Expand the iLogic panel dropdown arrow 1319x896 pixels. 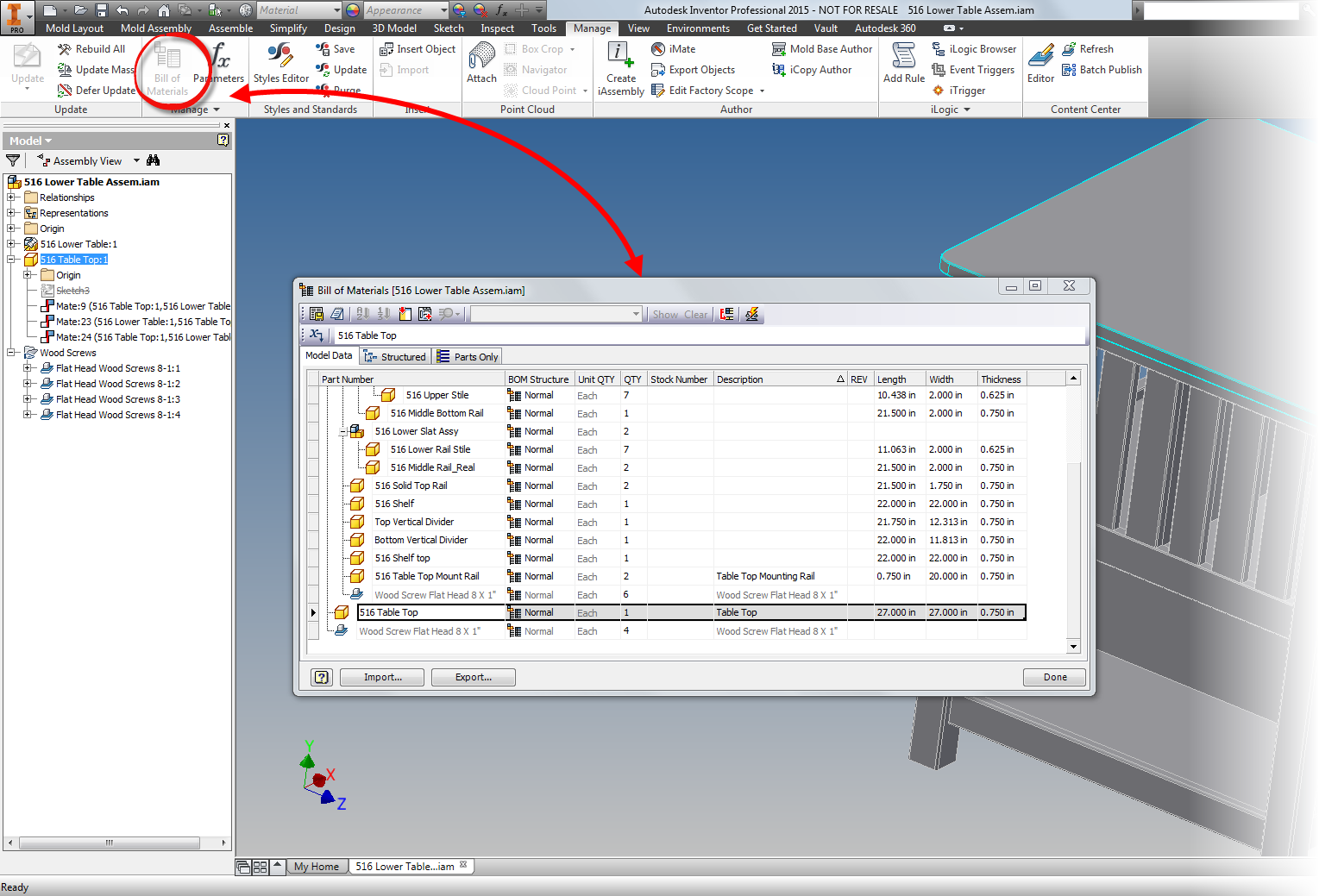pos(967,110)
